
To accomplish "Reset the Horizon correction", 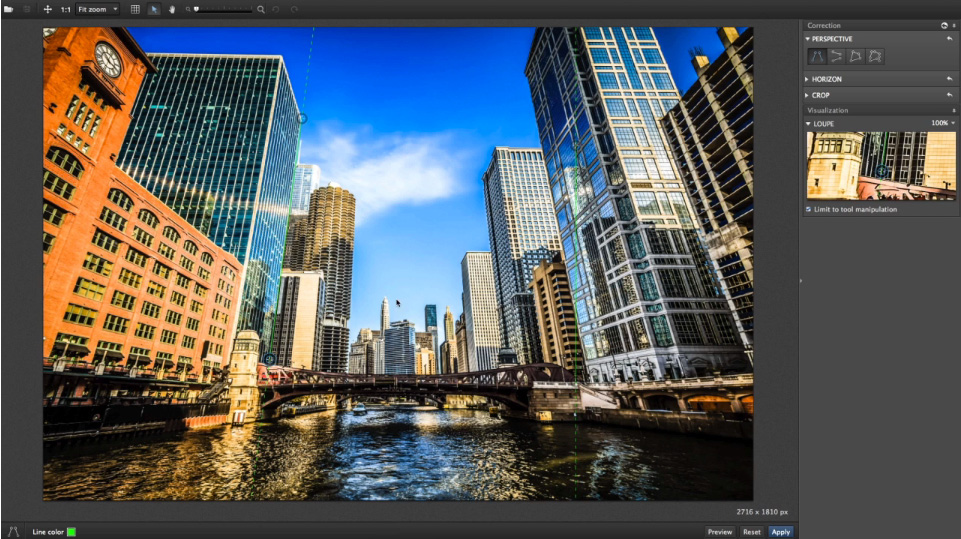I will (949, 79).
